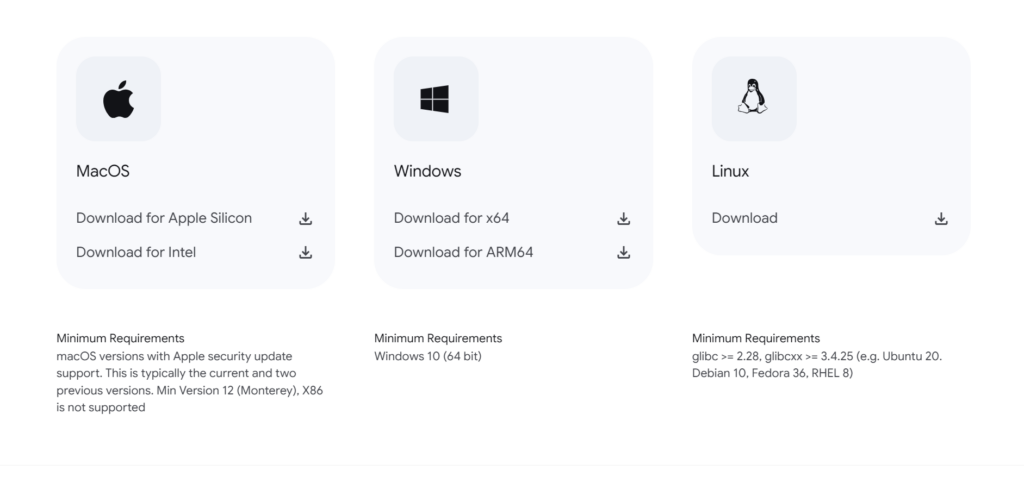The height and width of the screenshot is (477, 1024).
Task: Select the 'Download for Intel' link
Action: point(136,252)
